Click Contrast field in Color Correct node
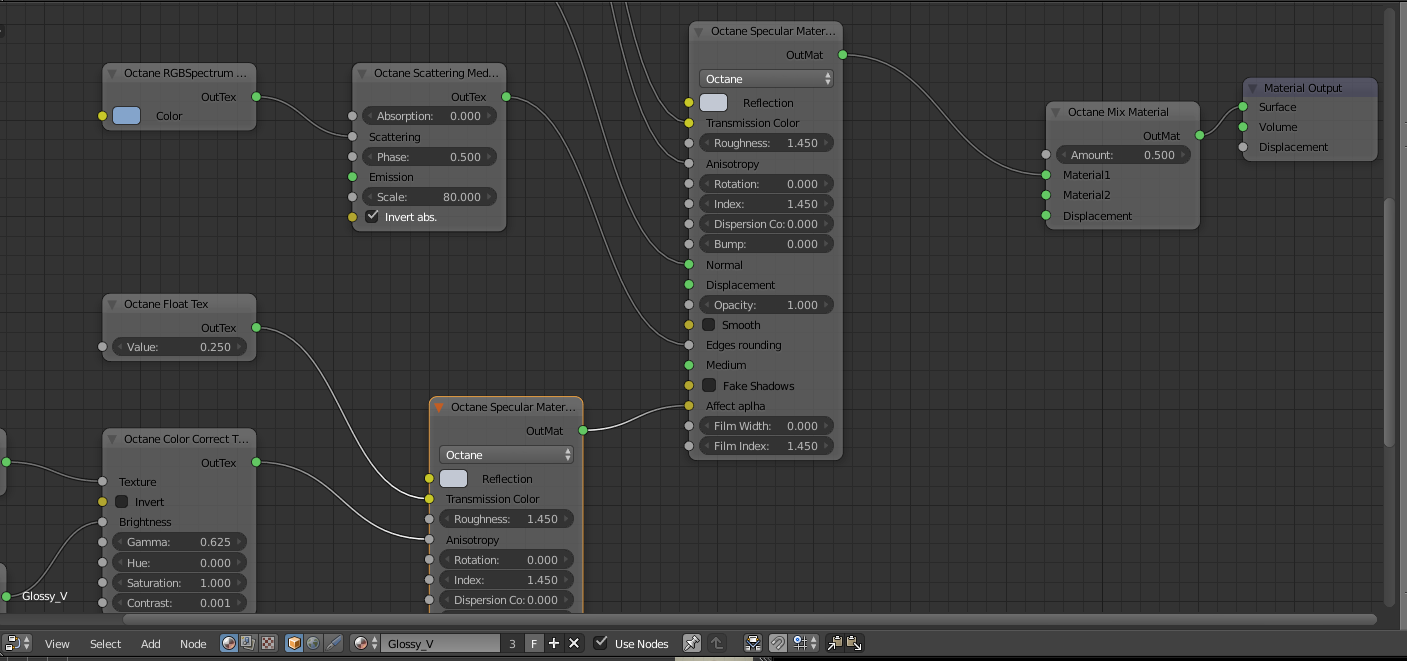The image size is (1407, 661). 179,603
